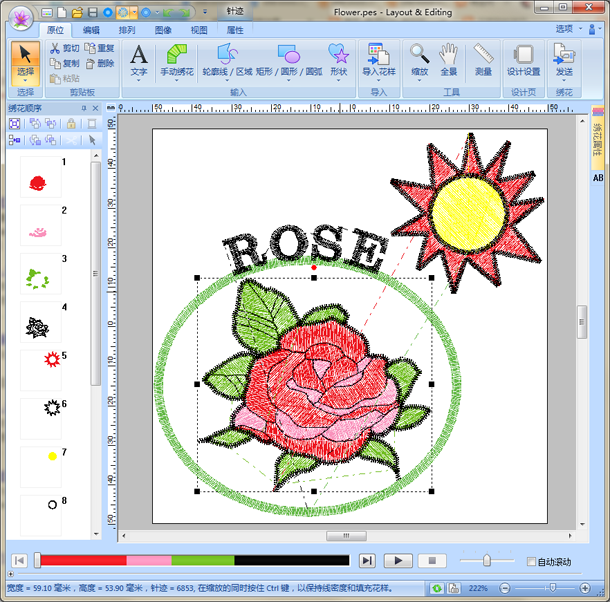Click the Open folder icon in quick access
Screen dimensions: 610x602
[77, 13]
